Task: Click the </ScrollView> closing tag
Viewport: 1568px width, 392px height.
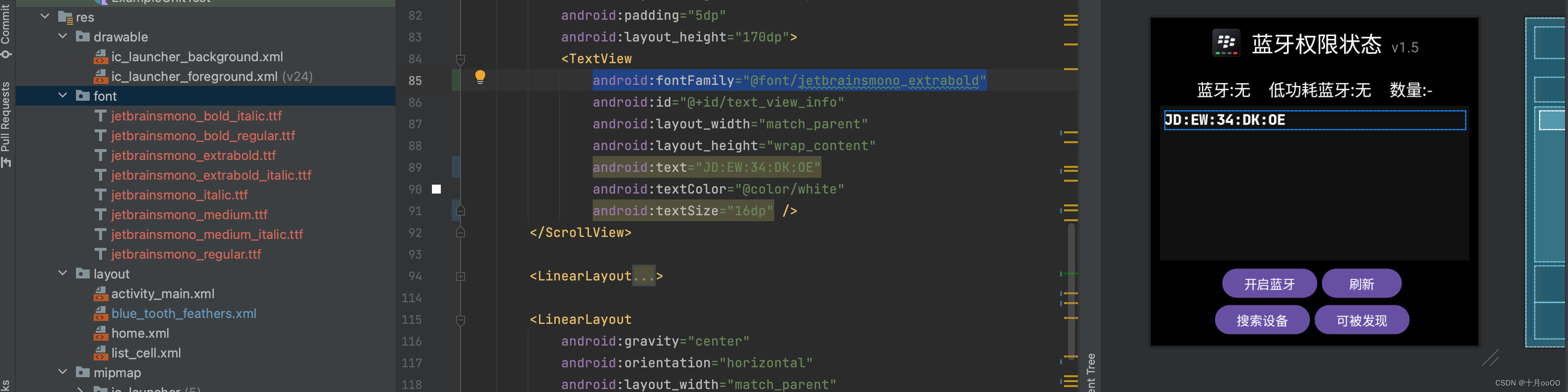Action: (x=580, y=232)
